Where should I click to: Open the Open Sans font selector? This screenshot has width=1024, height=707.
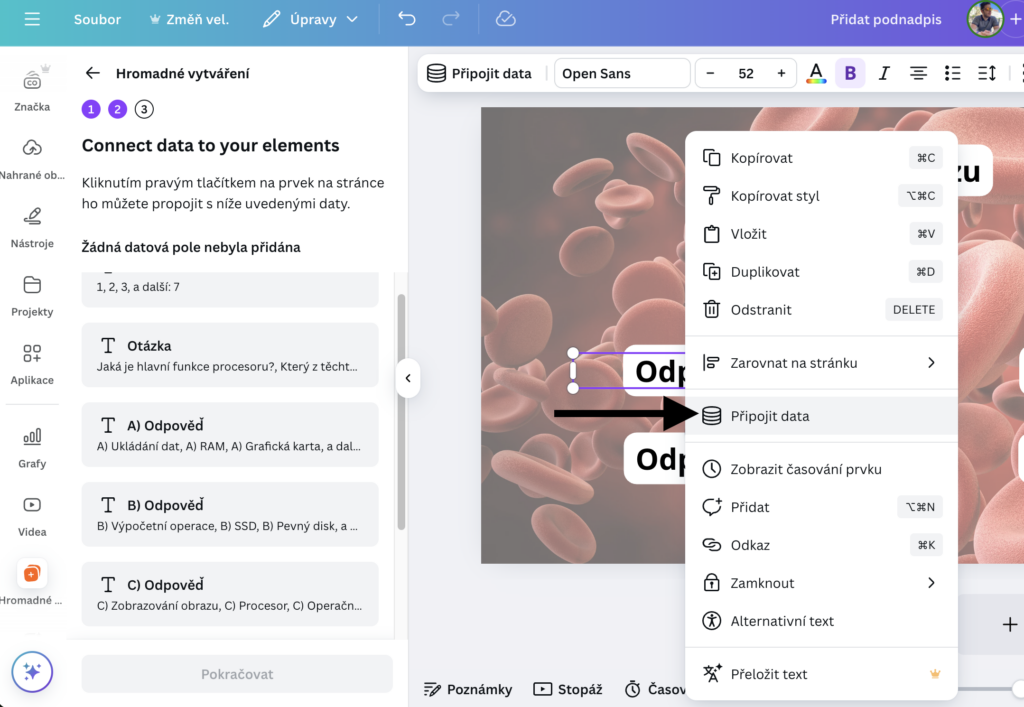[x=622, y=73]
